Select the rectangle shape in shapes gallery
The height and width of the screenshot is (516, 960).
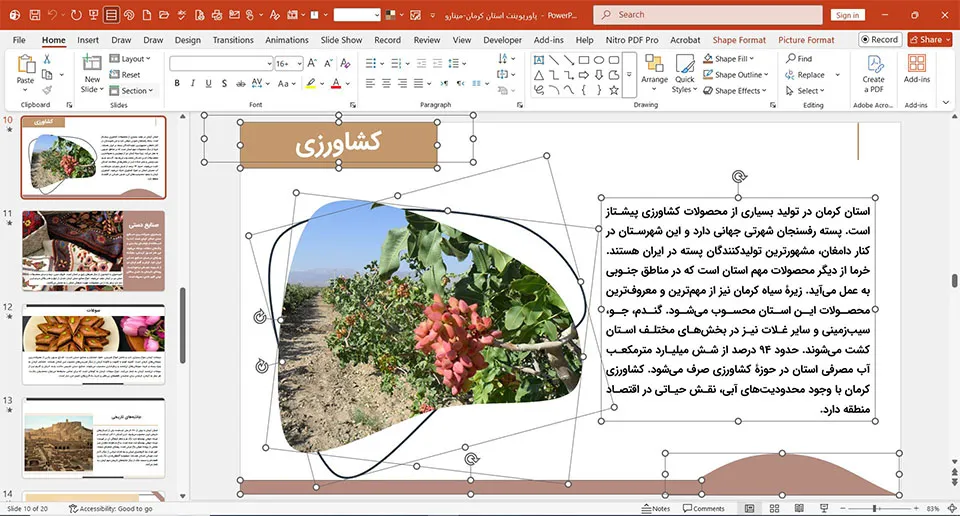[584, 60]
